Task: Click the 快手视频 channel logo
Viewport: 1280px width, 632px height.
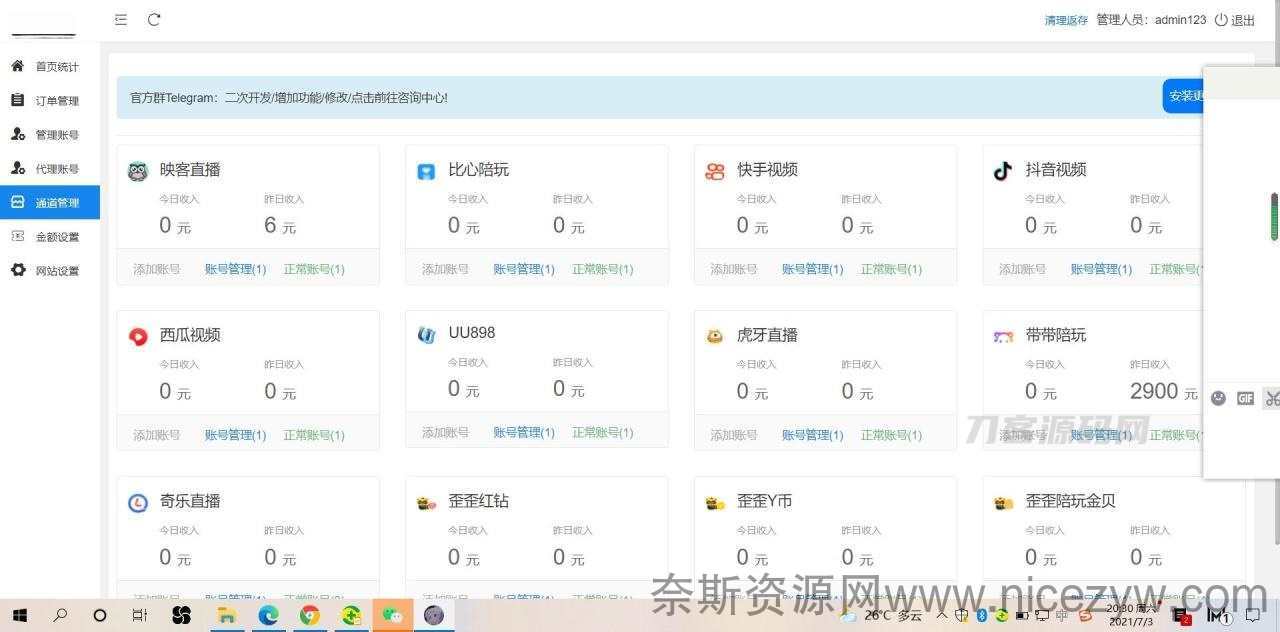Action: coord(715,172)
